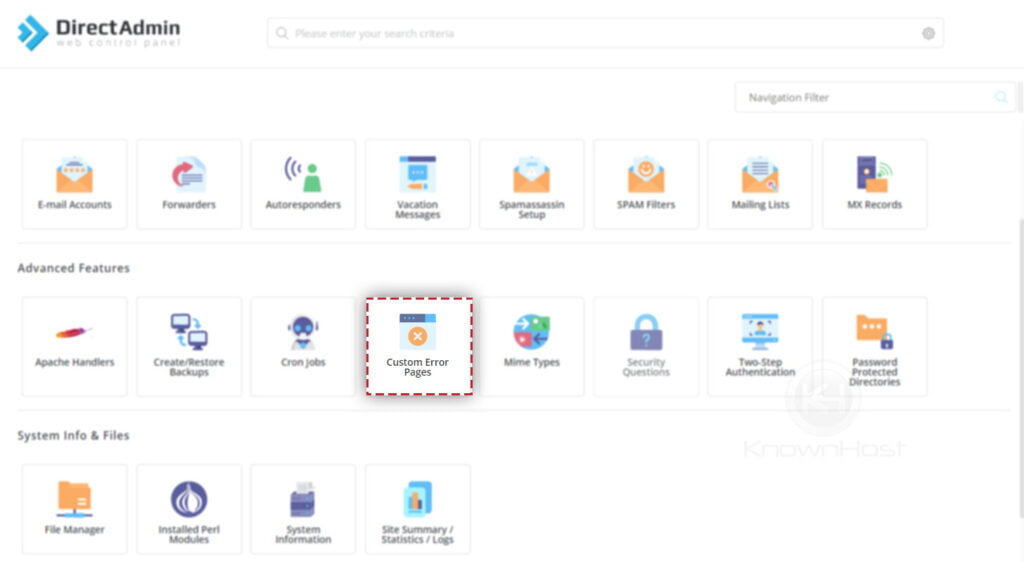This screenshot has height=562, width=1024.
Task: Open the Autoresponders icon
Action: tap(303, 183)
